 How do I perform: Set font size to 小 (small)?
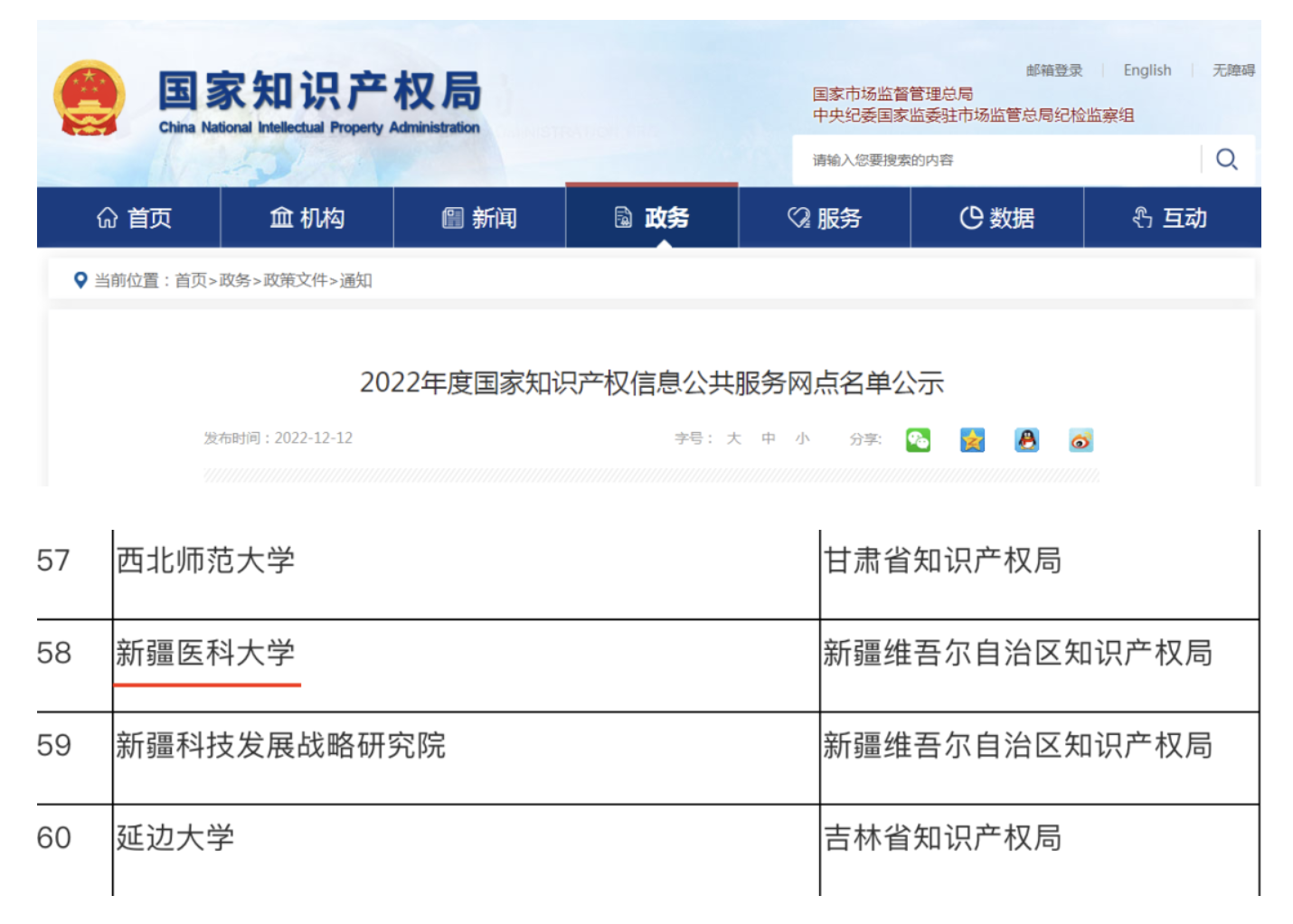[802, 438]
